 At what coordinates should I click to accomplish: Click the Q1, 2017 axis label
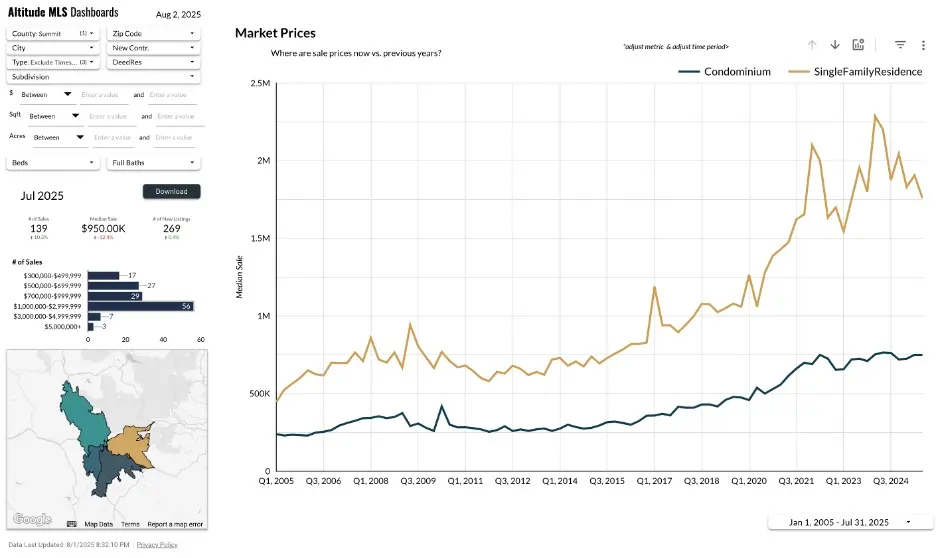(x=654, y=480)
